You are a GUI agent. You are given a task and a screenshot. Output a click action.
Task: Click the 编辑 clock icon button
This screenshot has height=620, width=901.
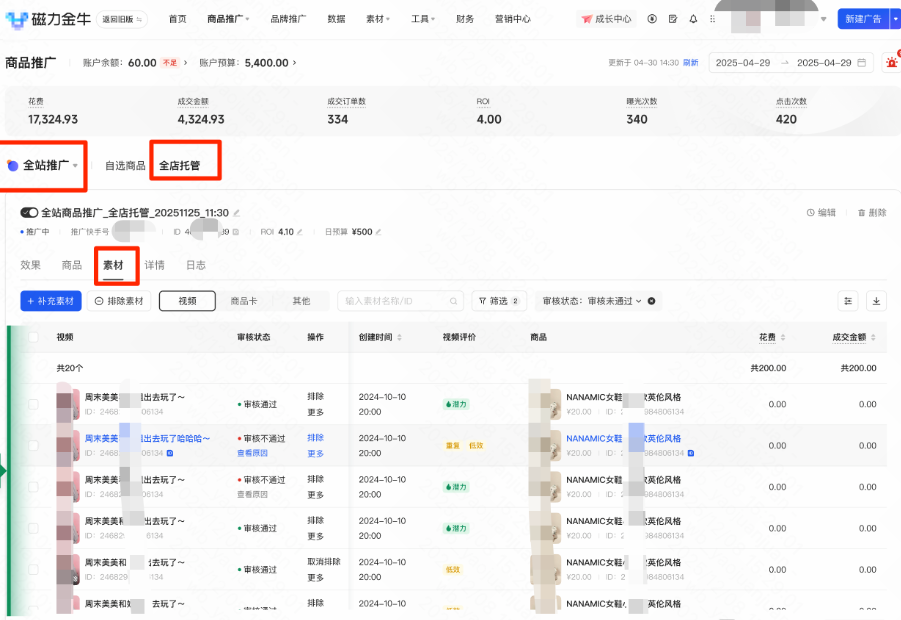coord(821,213)
